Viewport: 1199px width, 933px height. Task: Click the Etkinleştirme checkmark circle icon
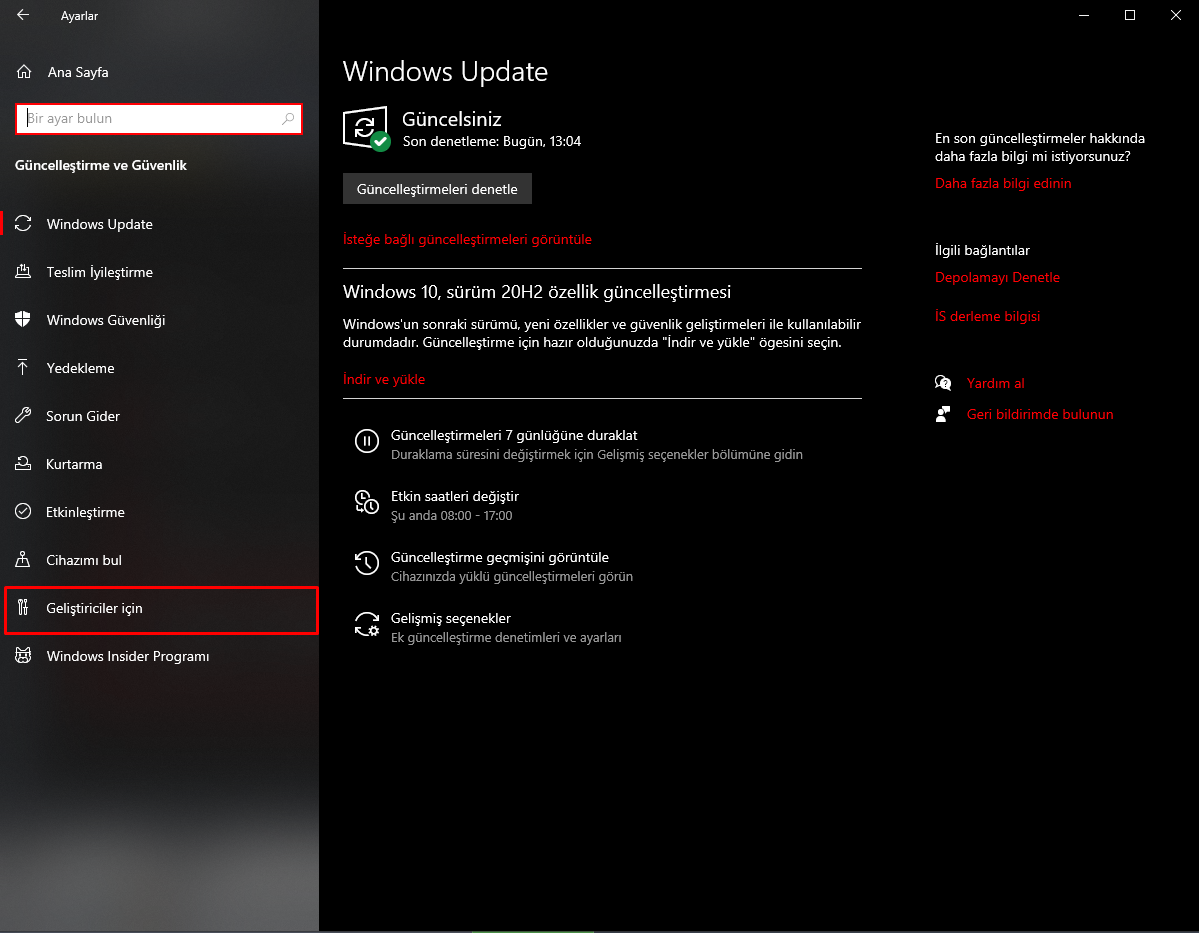[23, 512]
